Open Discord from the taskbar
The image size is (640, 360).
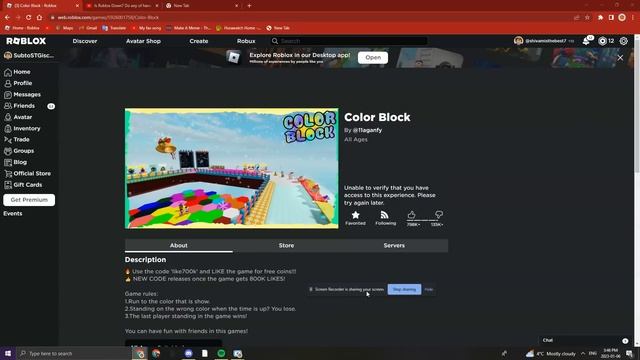(x=189, y=353)
